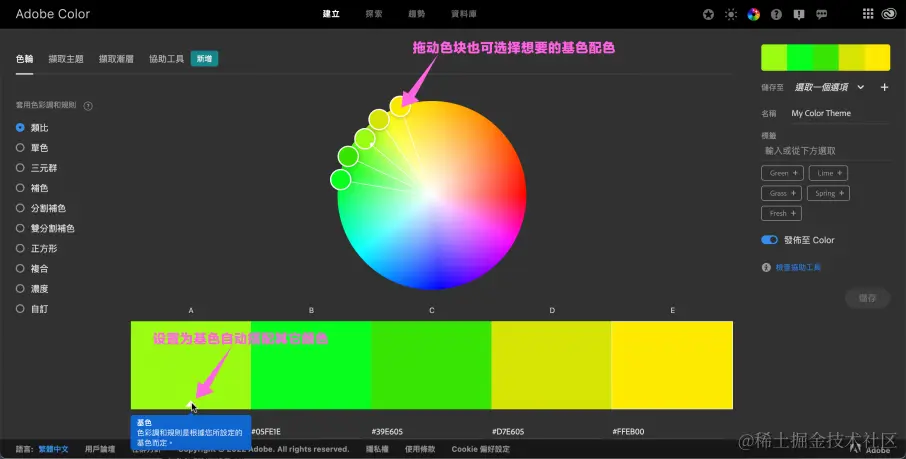The width and height of the screenshot is (906, 459).
Task: Open the Creative Cloud icon
Action: 889,14
